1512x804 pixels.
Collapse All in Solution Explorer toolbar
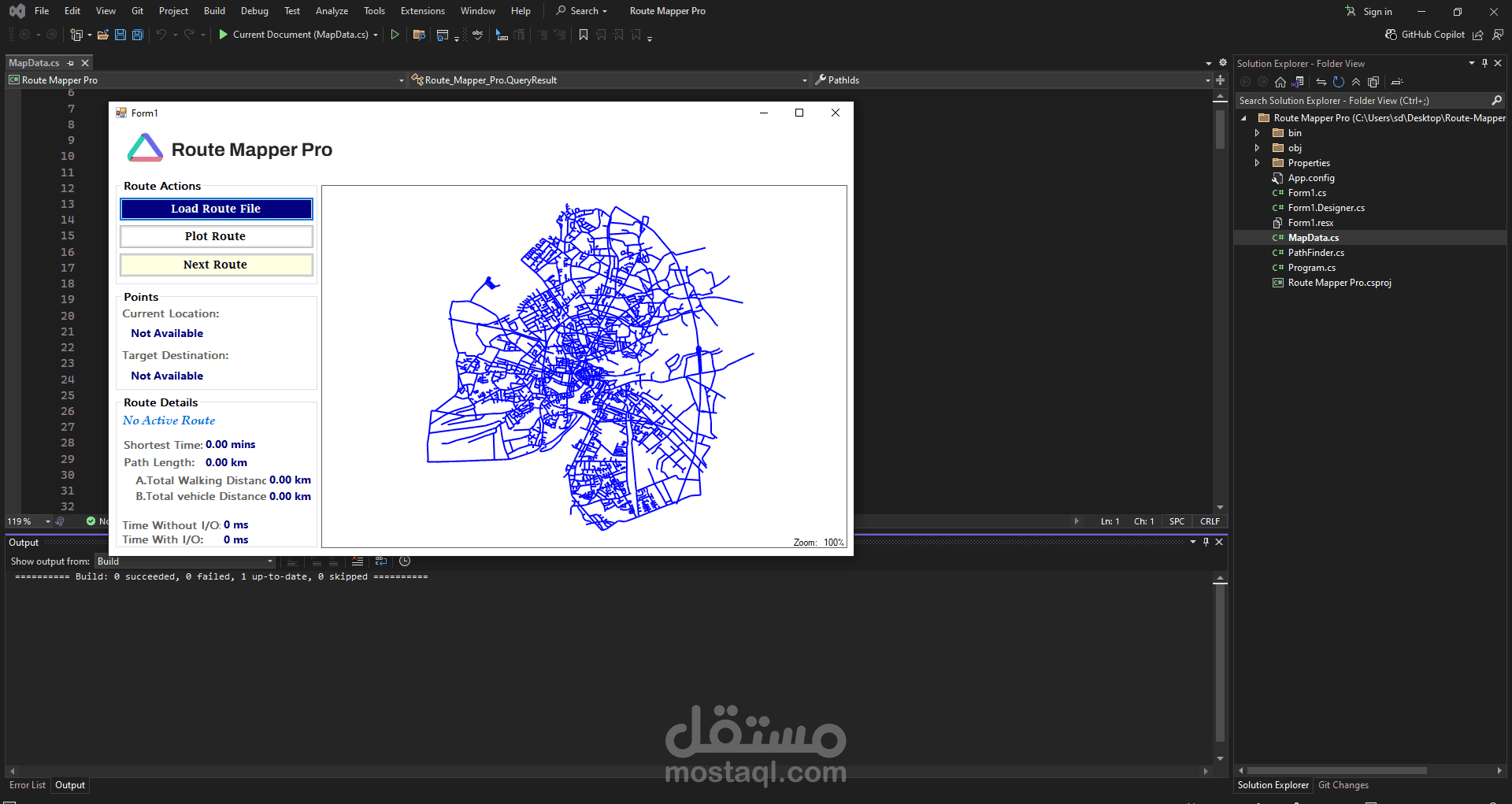[x=1356, y=82]
